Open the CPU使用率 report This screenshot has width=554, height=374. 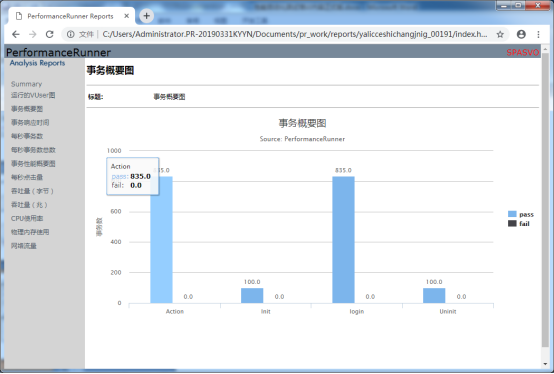[27, 219]
